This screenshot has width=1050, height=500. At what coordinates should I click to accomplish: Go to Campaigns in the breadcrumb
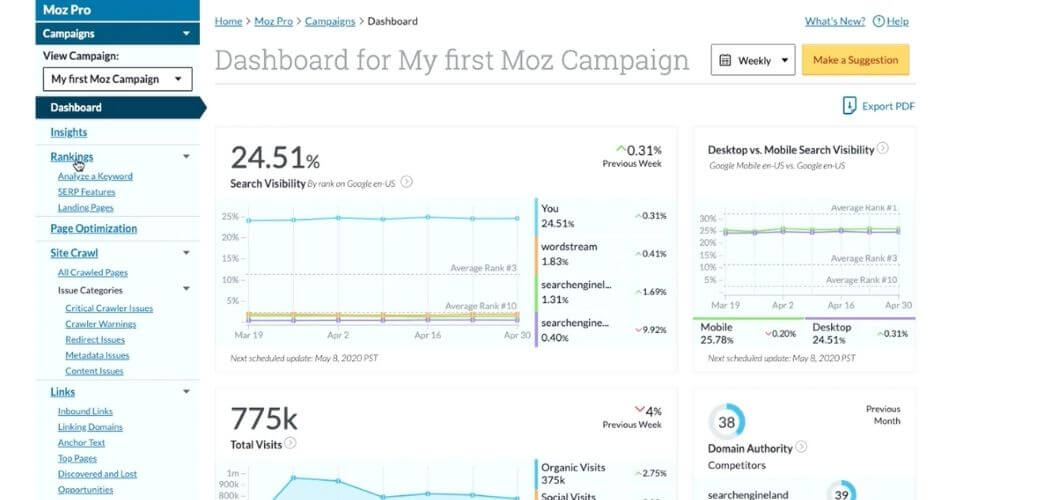(330, 21)
